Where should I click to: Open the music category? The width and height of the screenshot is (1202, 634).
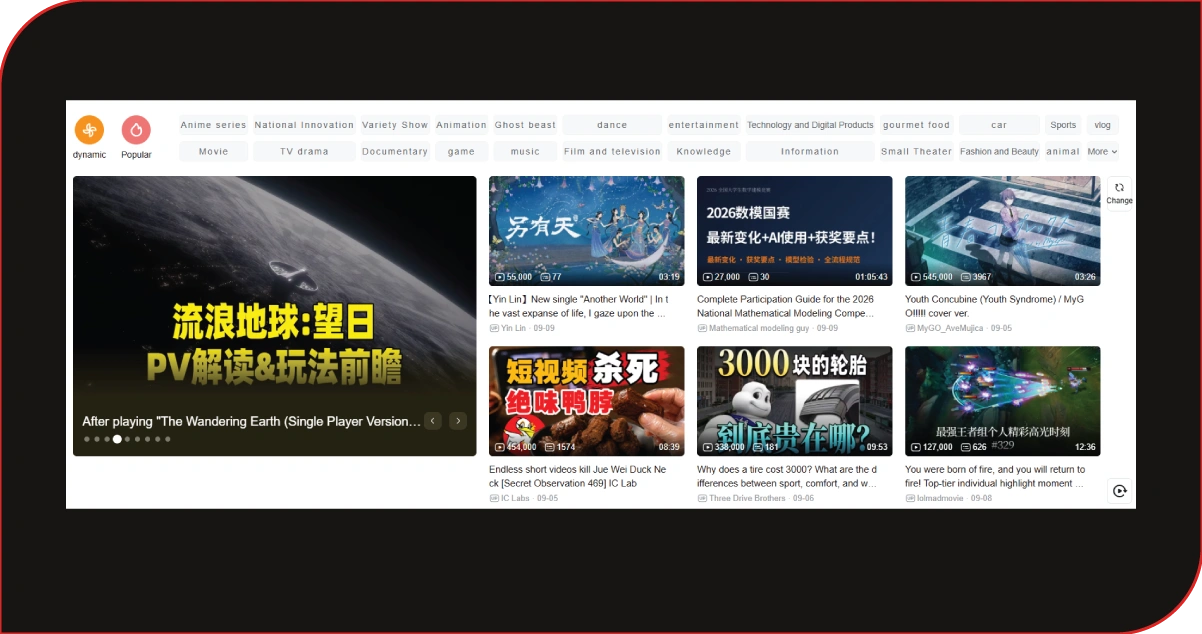click(525, 152)
